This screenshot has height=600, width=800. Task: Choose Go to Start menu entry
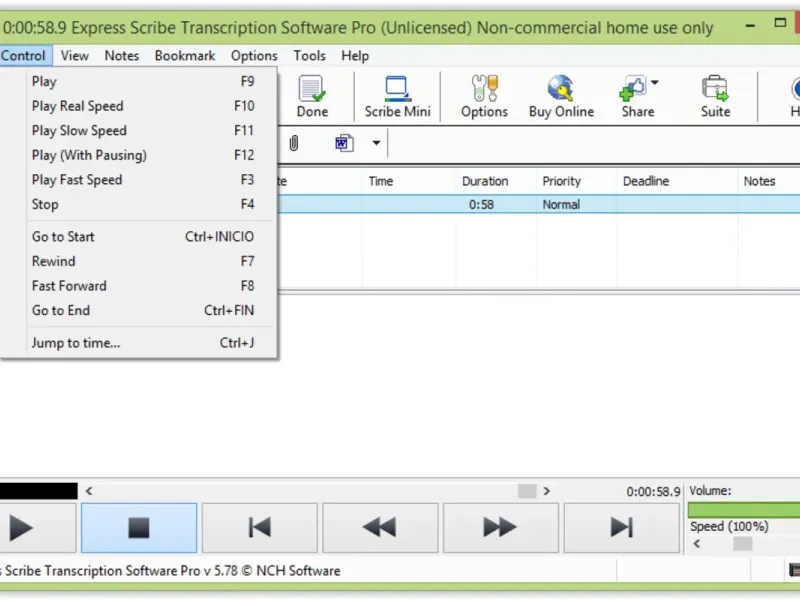point(142,237)
